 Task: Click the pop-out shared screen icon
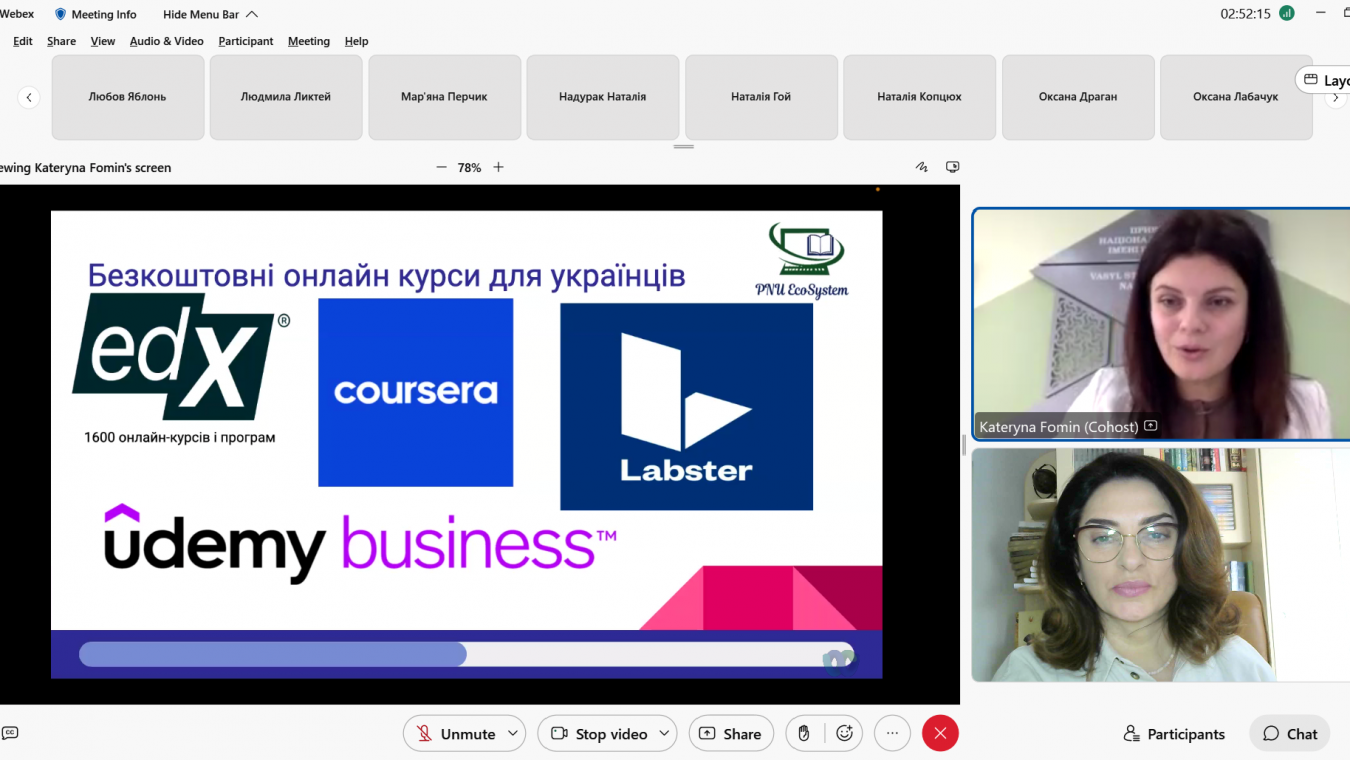click(x=953, y=167)
